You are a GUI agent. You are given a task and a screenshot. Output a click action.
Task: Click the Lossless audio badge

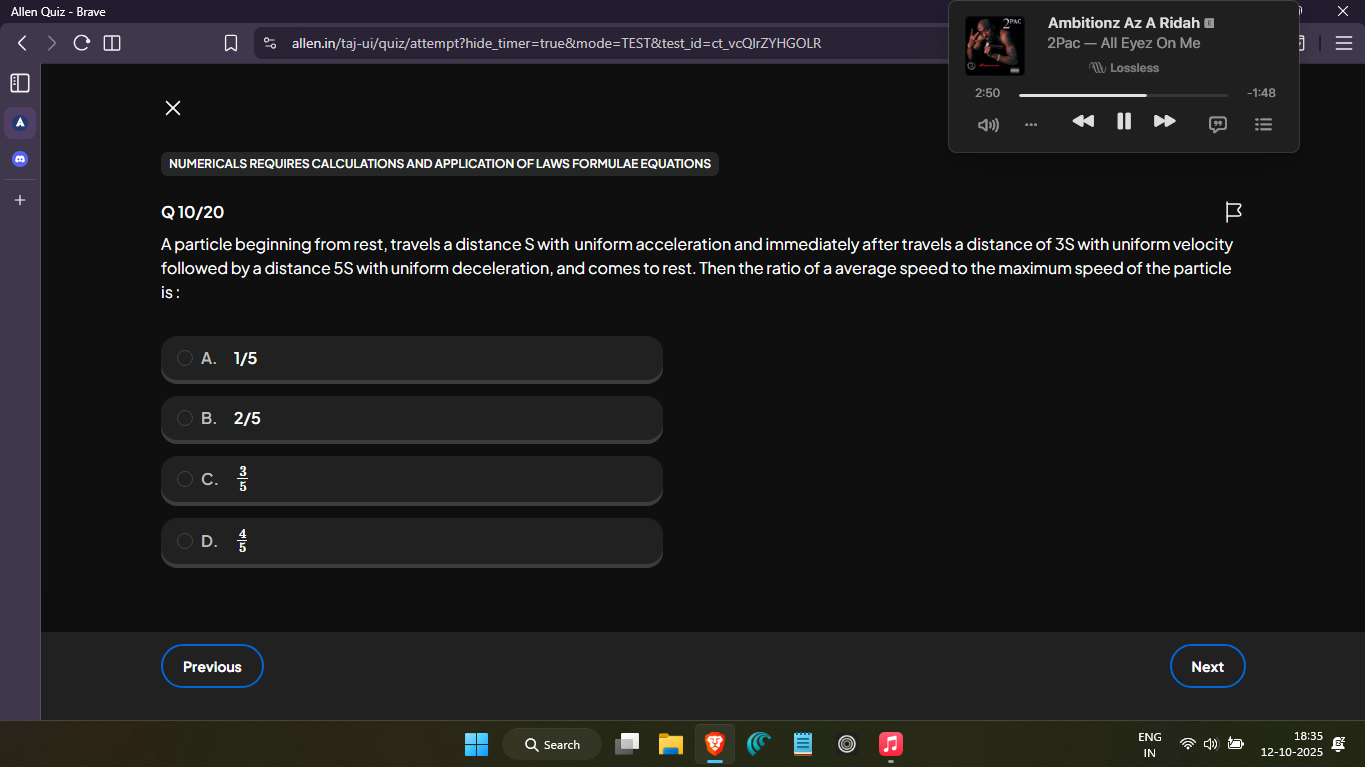(x=1124, y=68)
